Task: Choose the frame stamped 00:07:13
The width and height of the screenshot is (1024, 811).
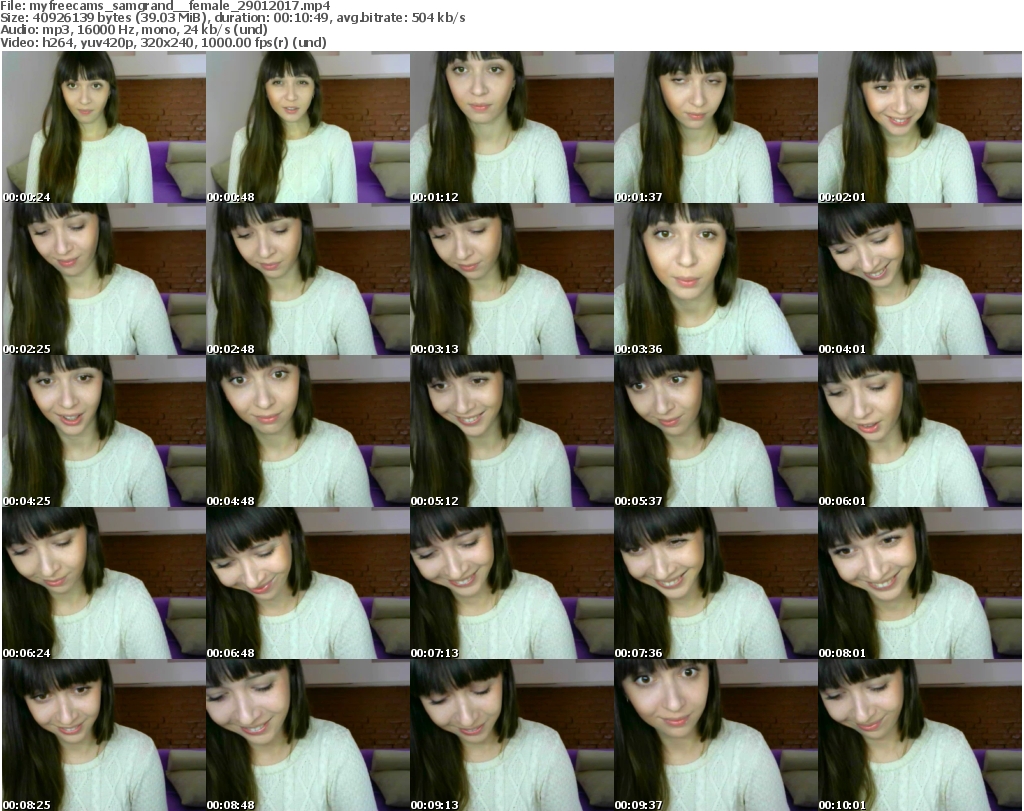Action: [x=512, y=584]
